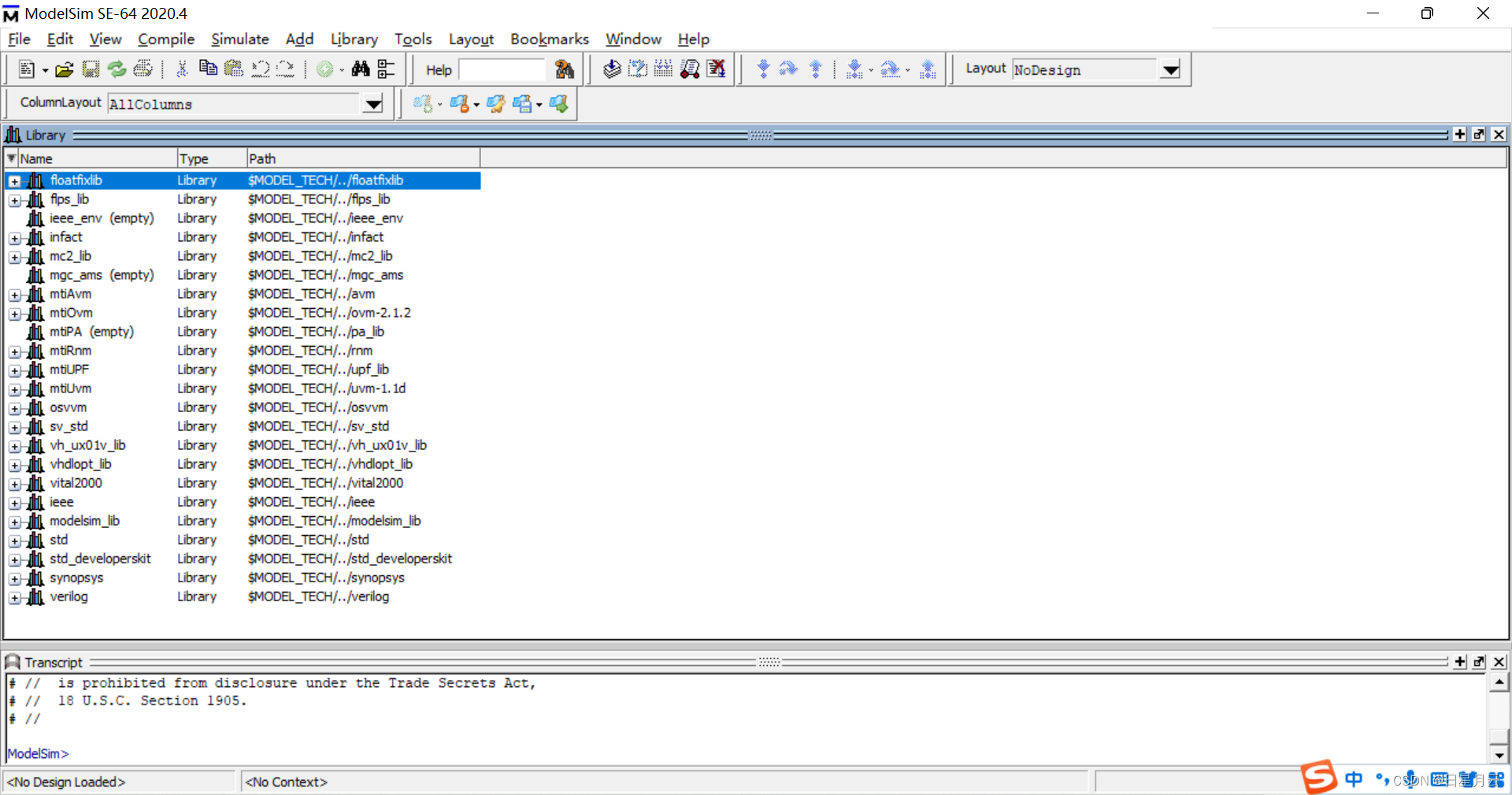Click the blue Step Into down-arrow icon
The width and height of the screenshot is (1512, 795).
coord(763,69)
